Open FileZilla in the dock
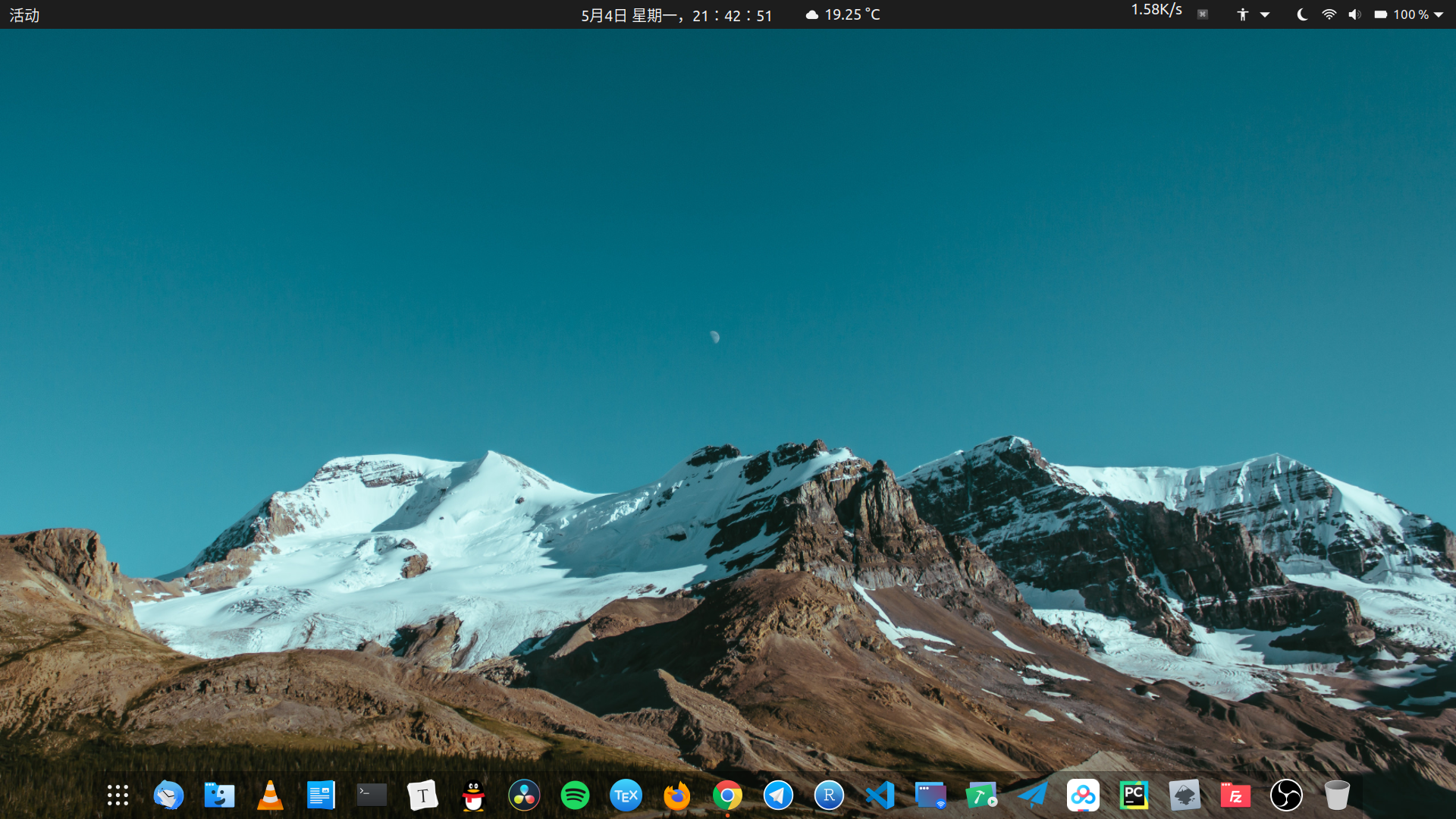Image resolution: width=1456 pixels, height=819 pixels. [x=1235, y=795]
